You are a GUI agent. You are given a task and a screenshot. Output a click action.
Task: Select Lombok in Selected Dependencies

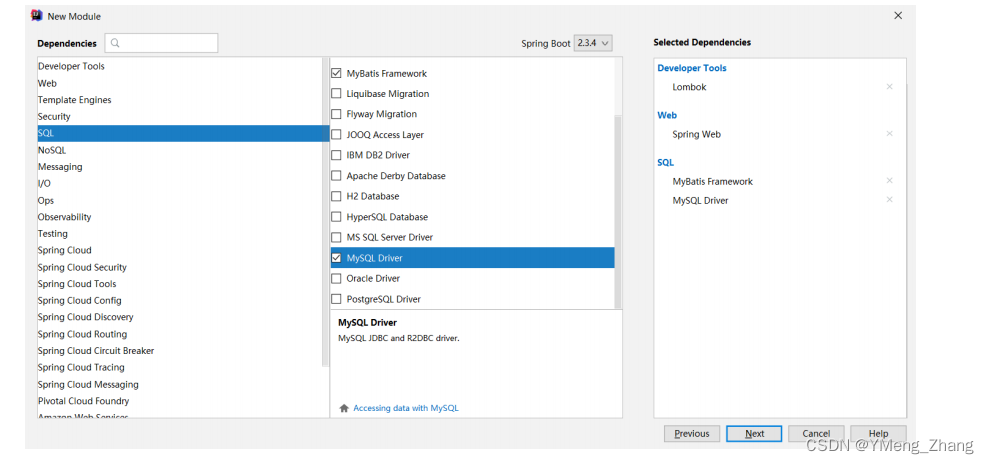pyautogui.click(x=689, y=87)
